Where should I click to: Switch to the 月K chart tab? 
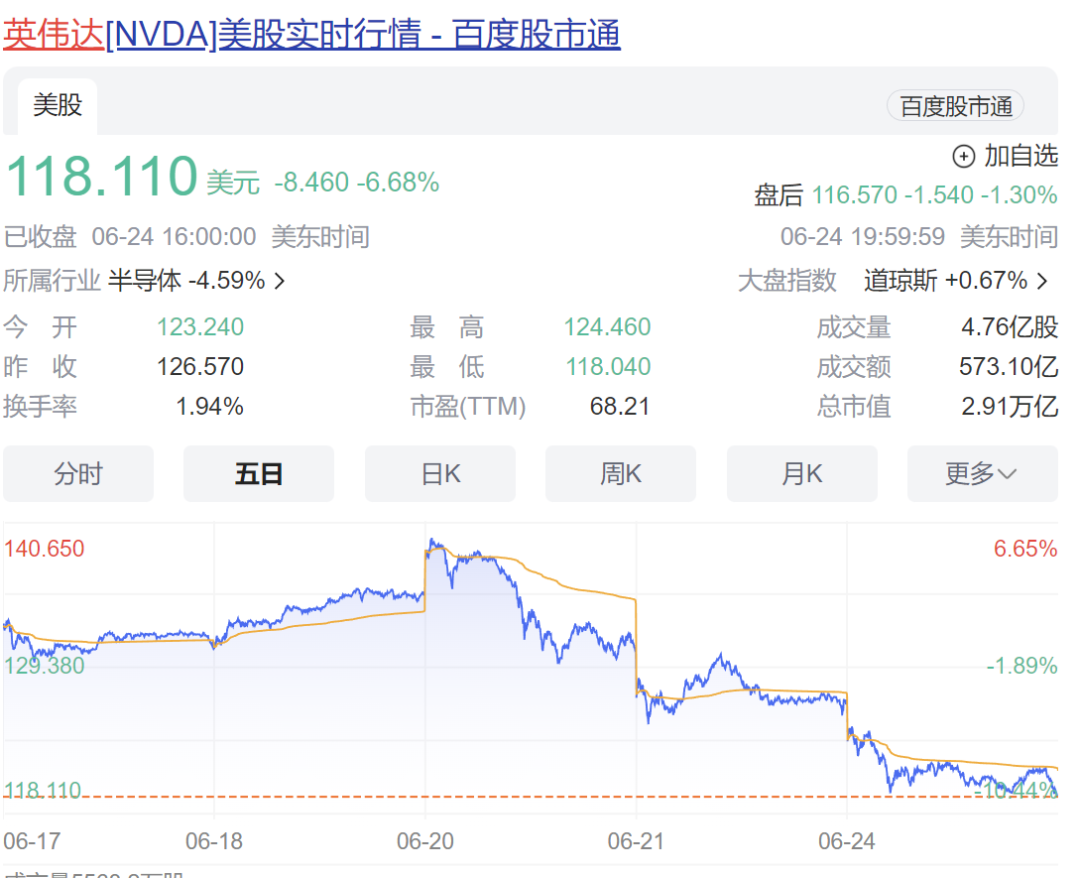click(802, 474)
